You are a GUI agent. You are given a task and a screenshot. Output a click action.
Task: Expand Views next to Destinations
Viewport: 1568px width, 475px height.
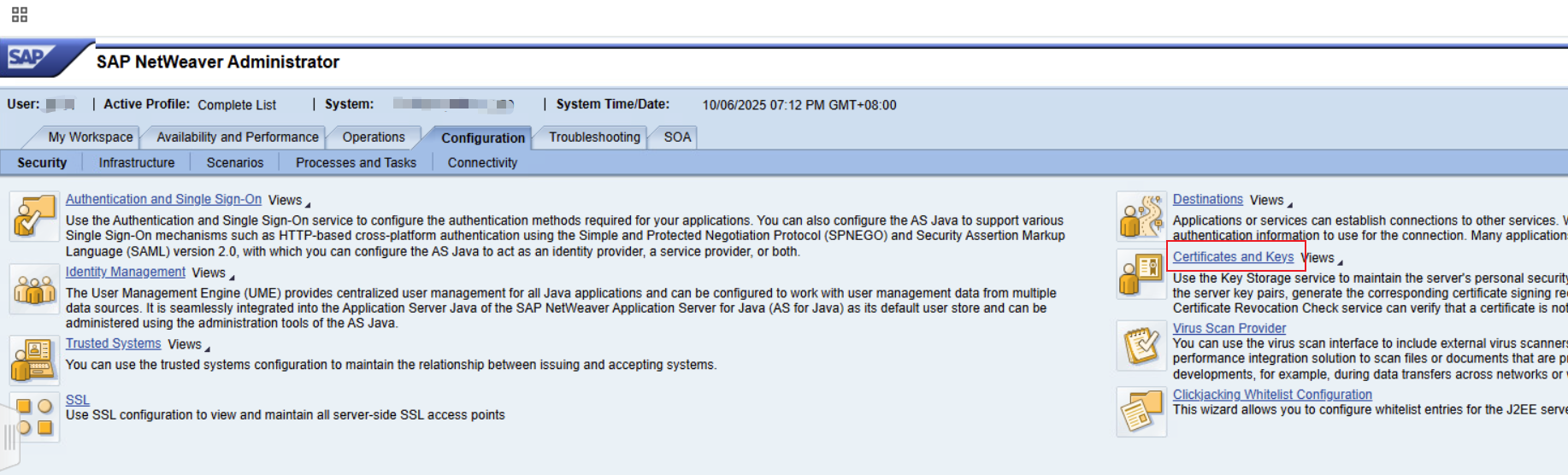(1271, 200)
